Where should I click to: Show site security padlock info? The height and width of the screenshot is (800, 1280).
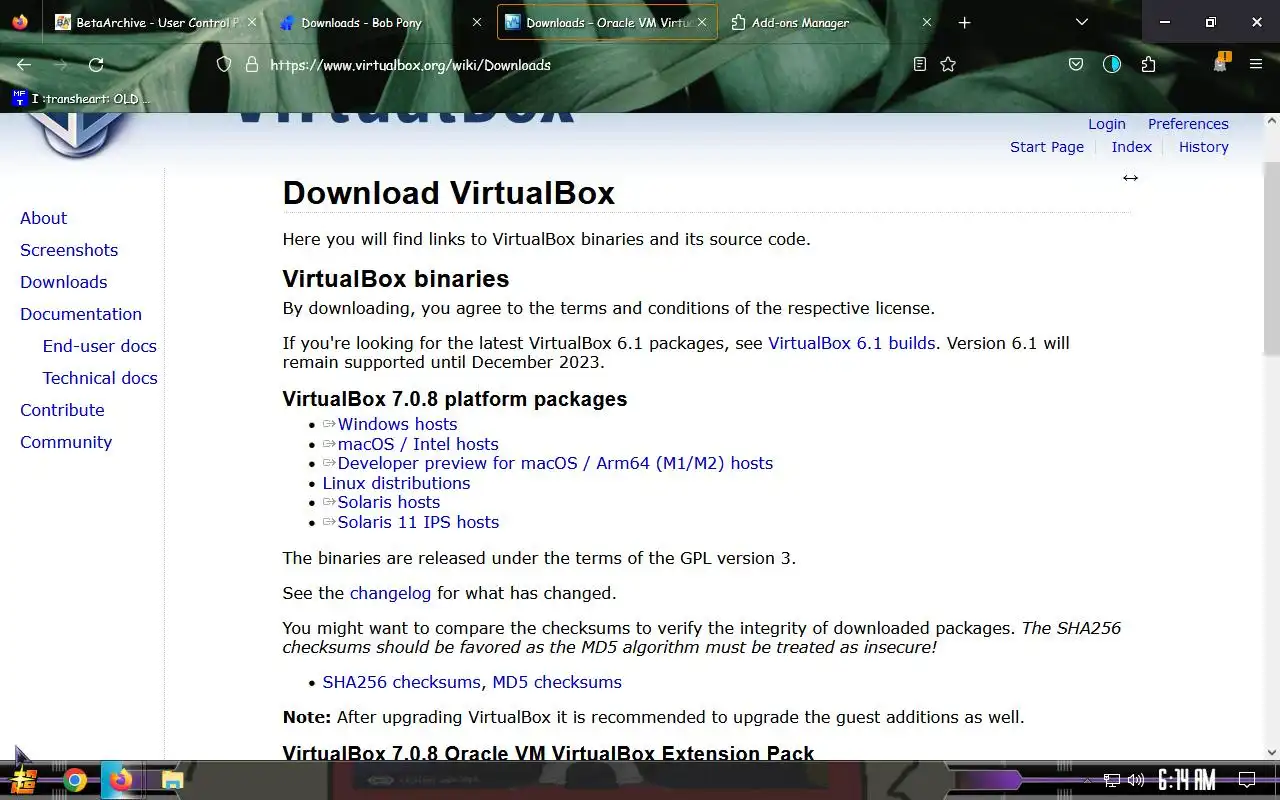[252, 64]
